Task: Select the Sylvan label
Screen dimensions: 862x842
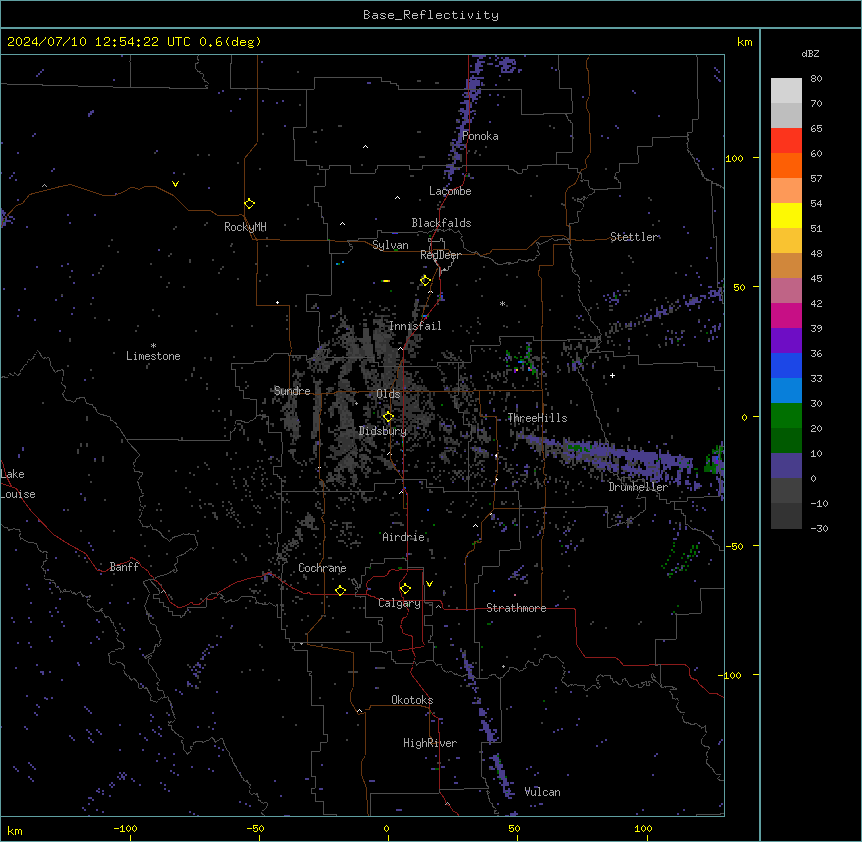Action: tap(390, 245)
